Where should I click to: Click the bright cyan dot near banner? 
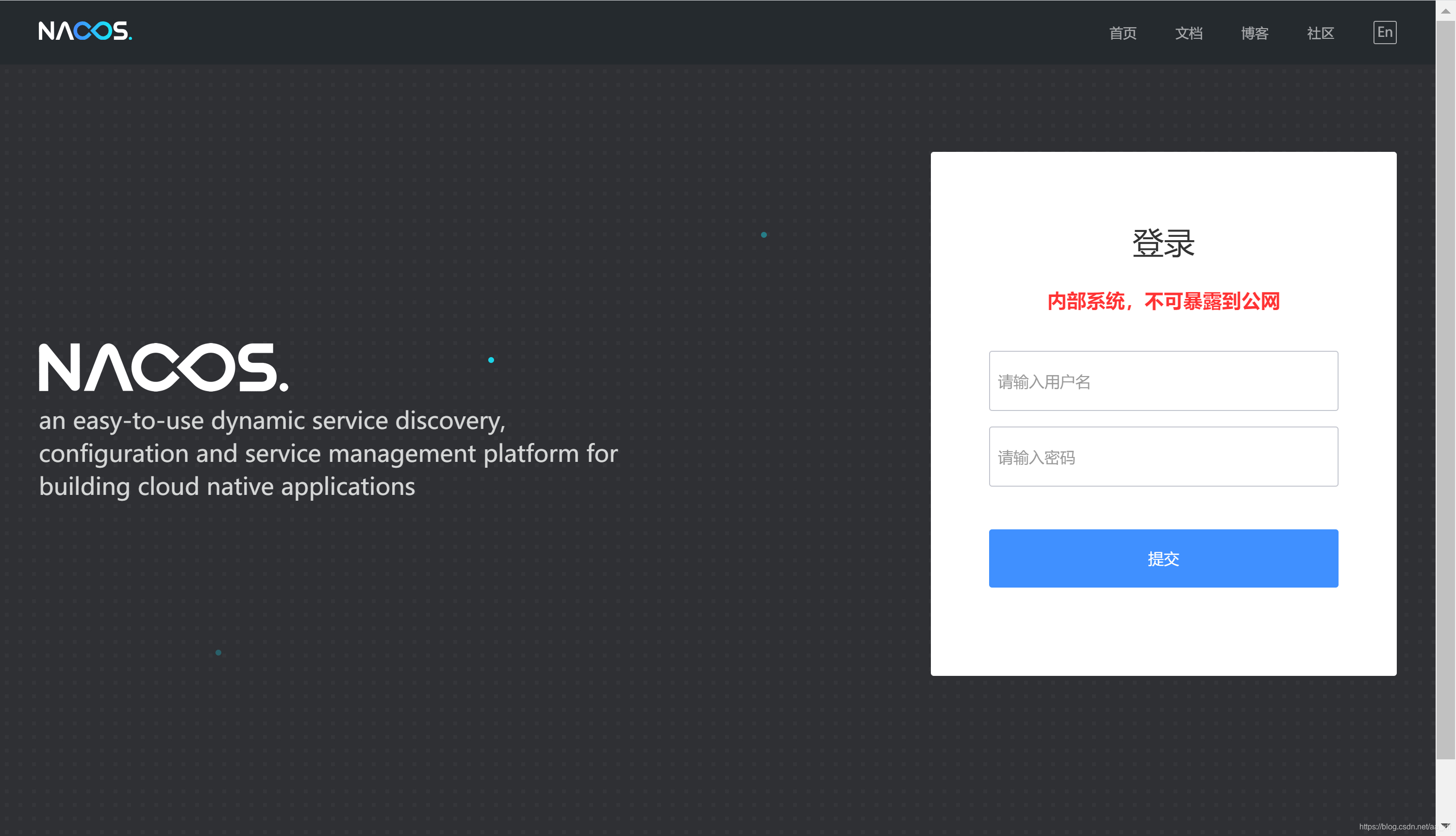pyautogui.click(x=491, y=360)
